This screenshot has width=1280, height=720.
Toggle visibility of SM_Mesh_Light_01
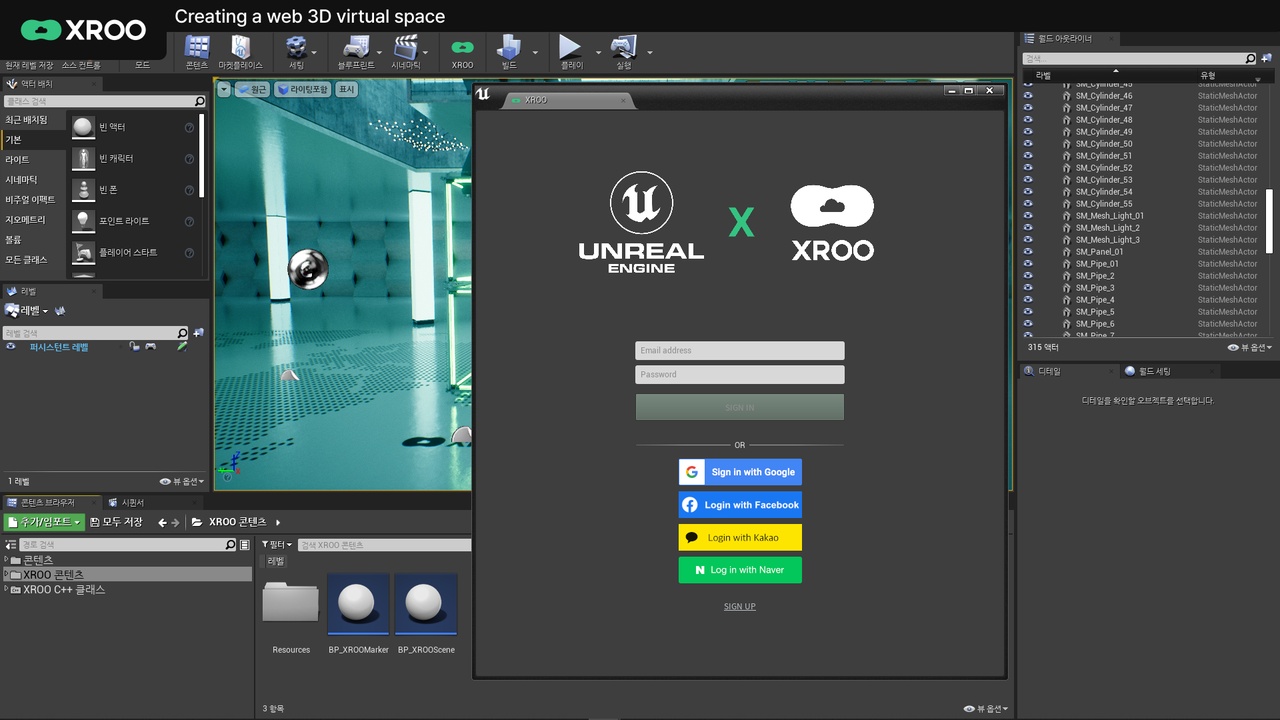[1027, 216]
